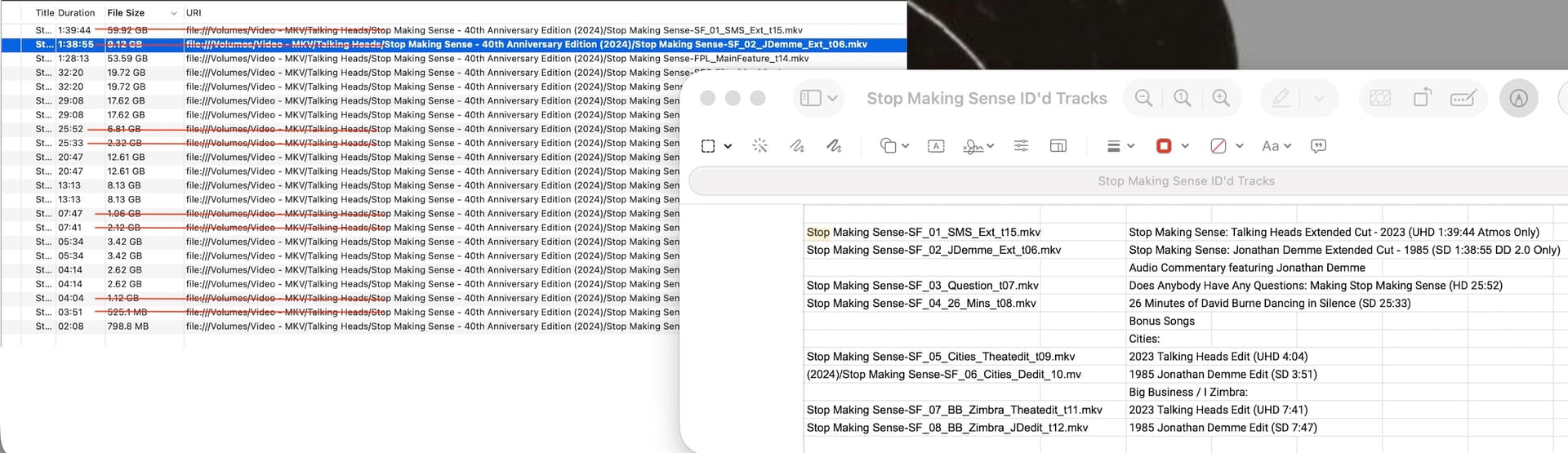The image size is (1568, 453).
Task: Click the remove background icon
Action: pos(1380,98)
